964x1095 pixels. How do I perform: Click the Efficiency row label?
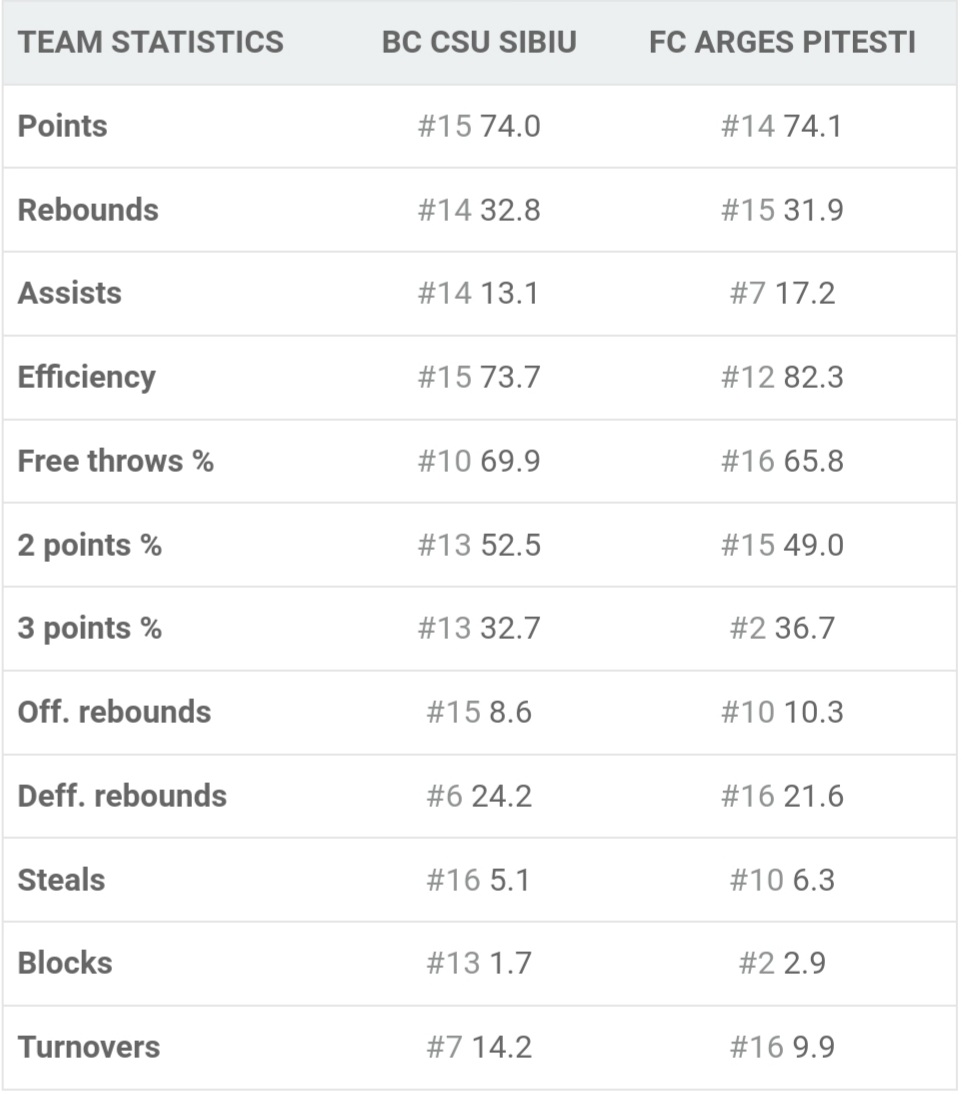point(87,378)
